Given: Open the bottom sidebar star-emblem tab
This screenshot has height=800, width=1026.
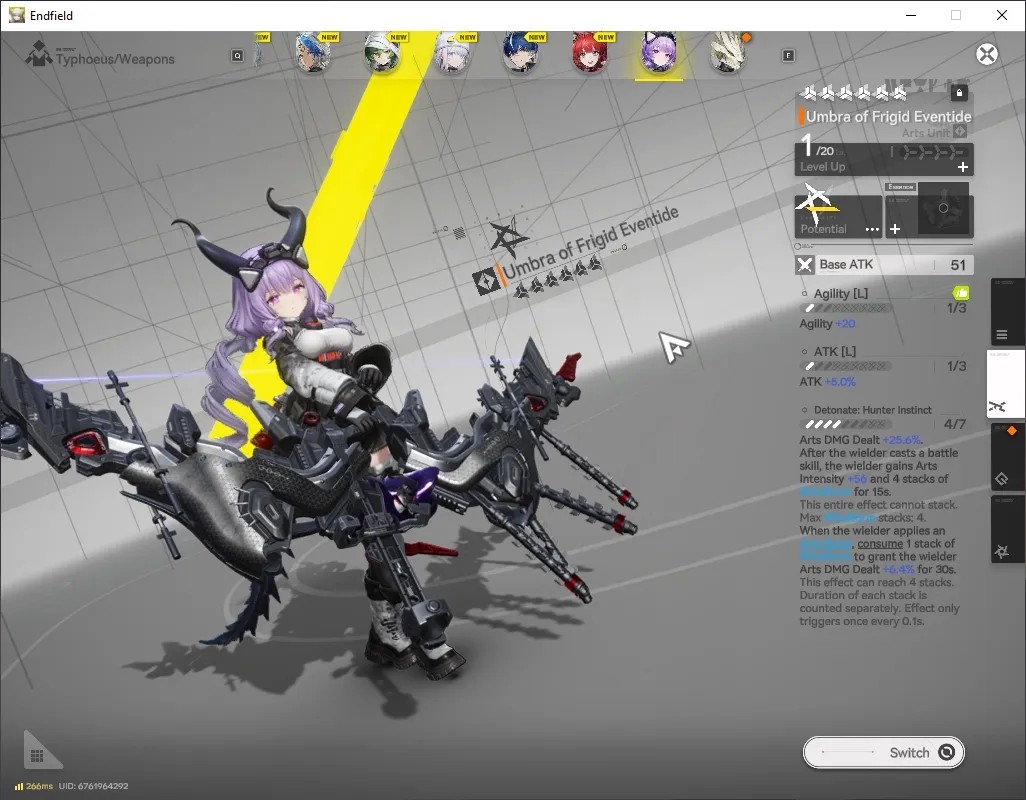Looking at the screenshot, I should [x=1002, y=553].
